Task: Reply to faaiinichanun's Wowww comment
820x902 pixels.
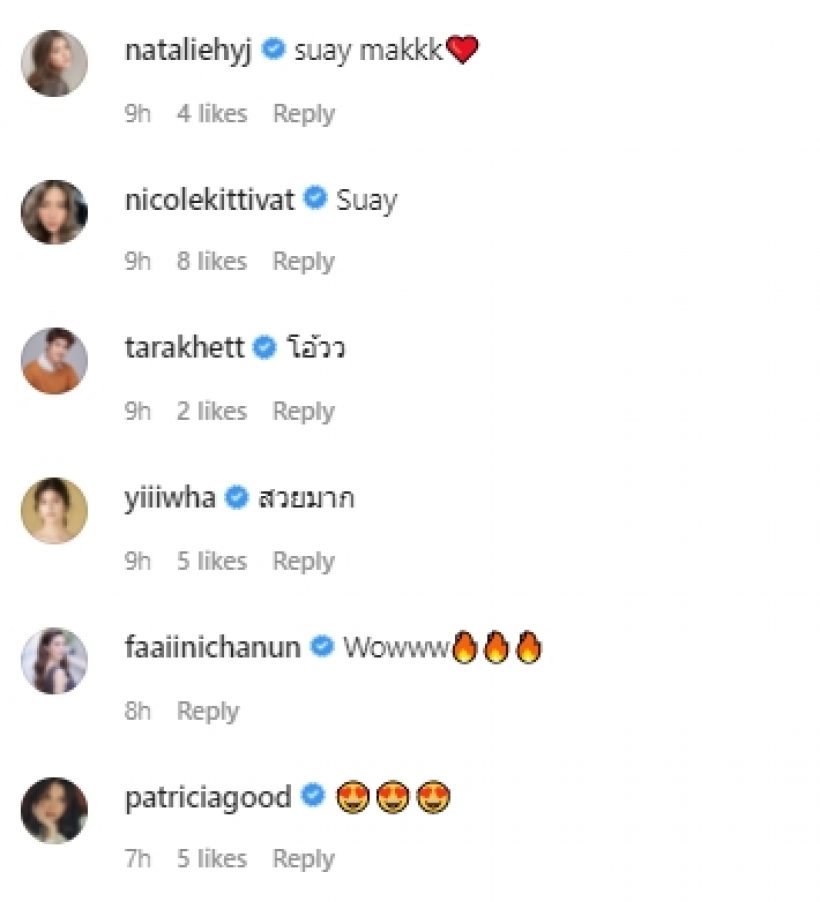Action: [x=208, y=711]
